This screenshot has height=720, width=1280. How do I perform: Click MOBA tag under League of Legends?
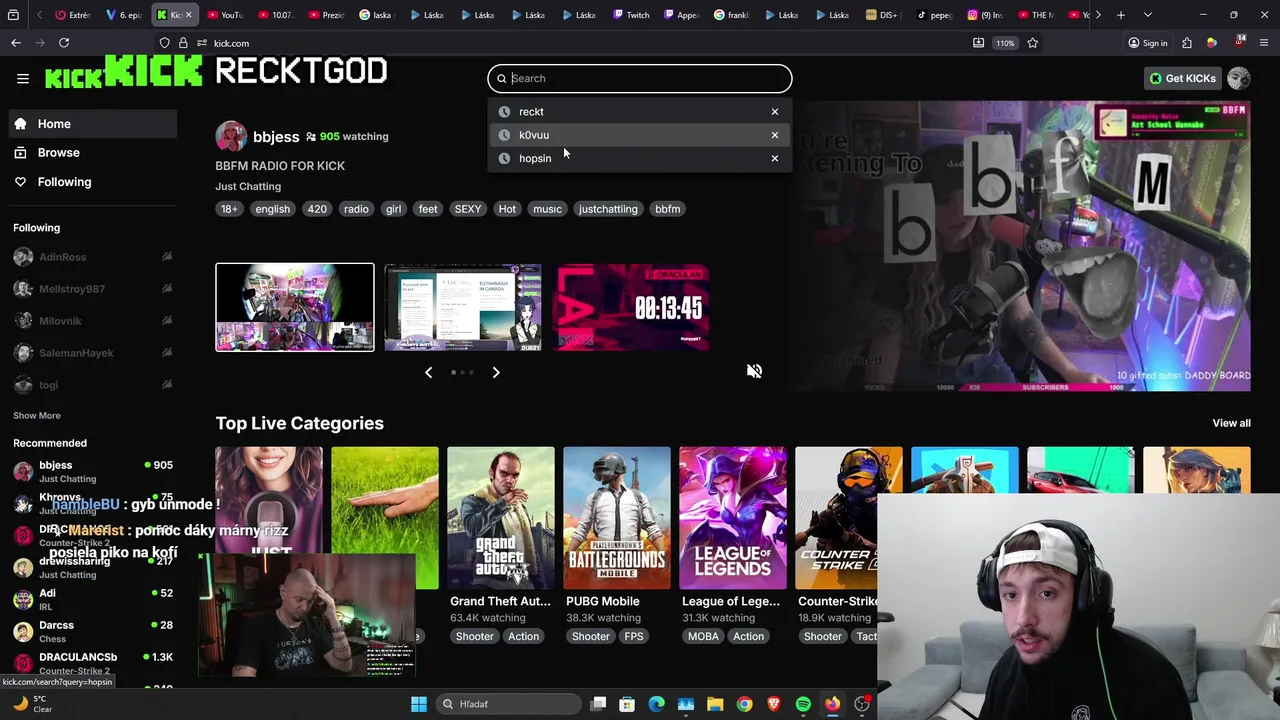703,636
